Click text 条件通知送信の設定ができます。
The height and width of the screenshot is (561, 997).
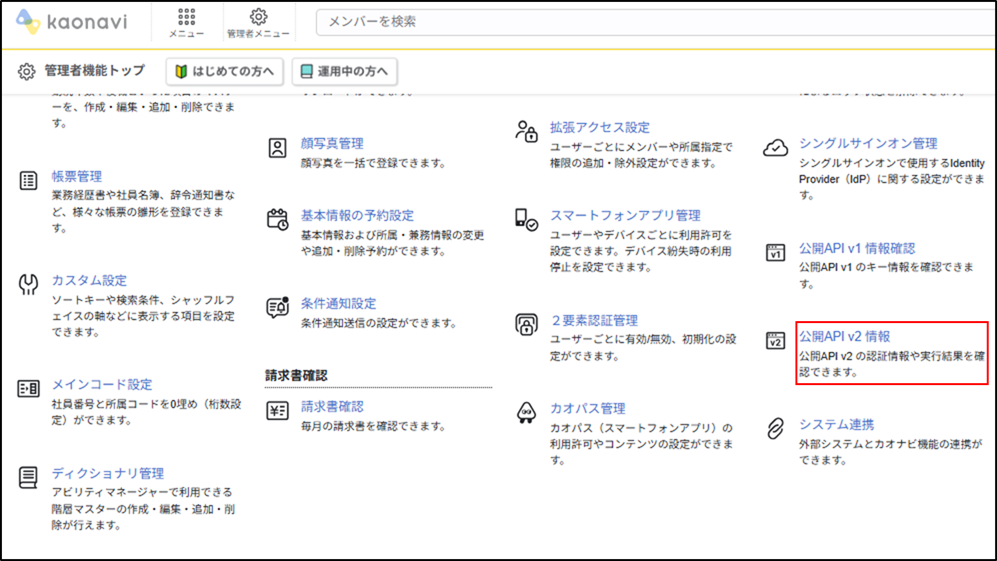click(380, 323)
